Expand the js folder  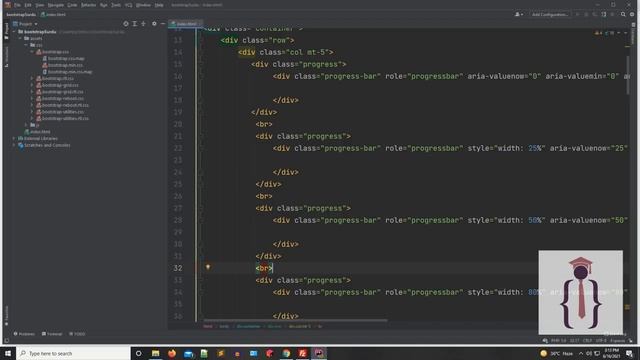tap(27, 125)
